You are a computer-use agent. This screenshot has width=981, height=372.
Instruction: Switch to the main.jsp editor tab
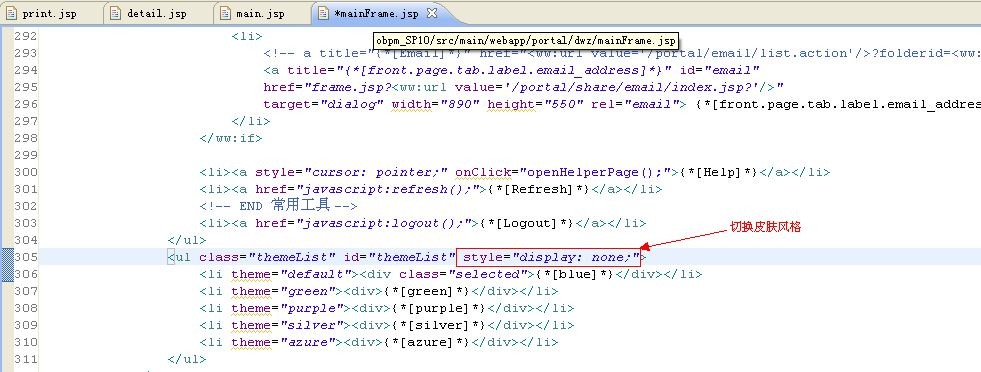click(260, 13)
